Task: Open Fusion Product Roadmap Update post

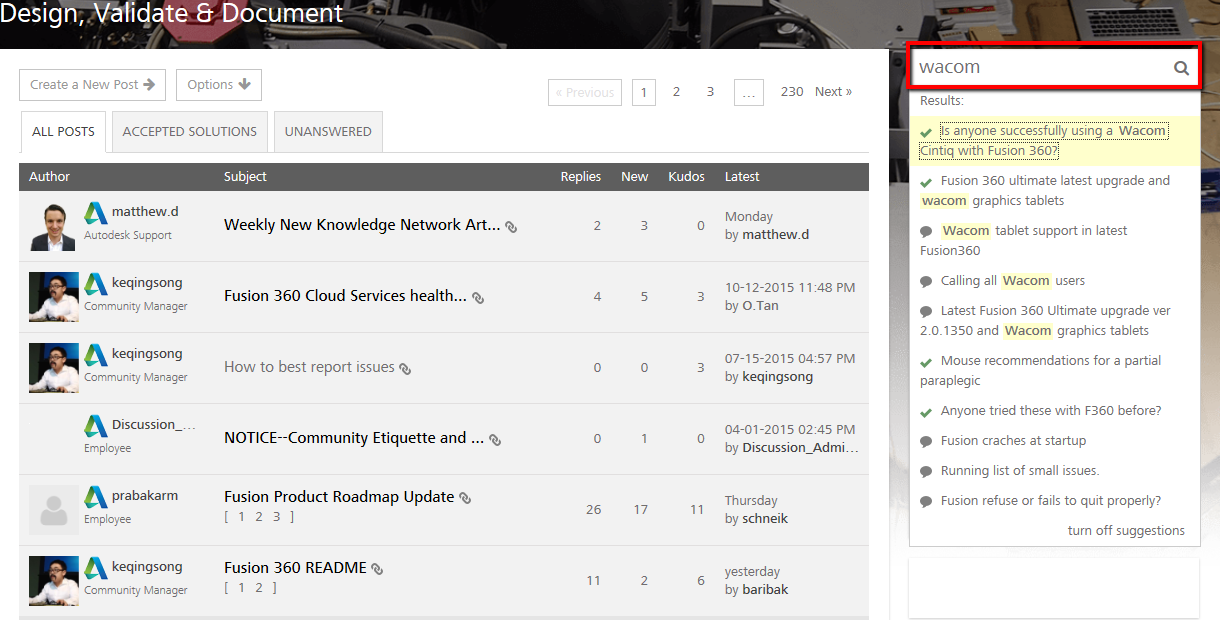Action: tap(339, 497)
